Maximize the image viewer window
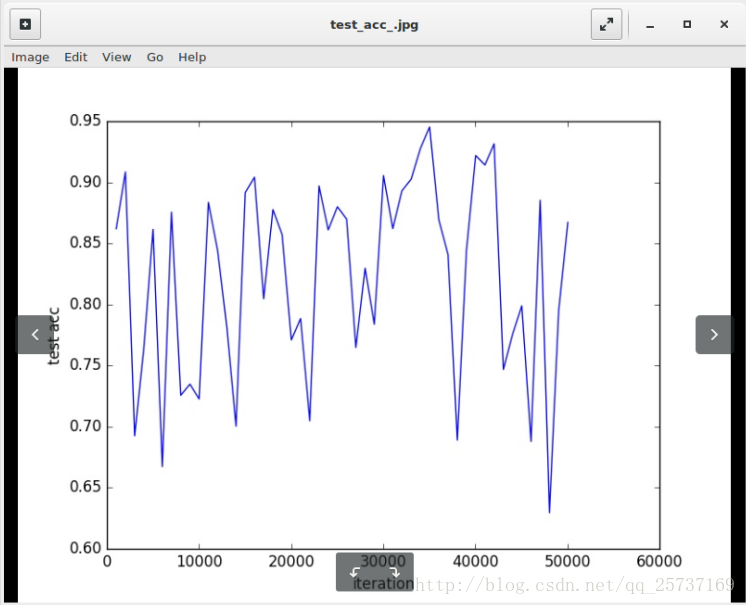 [x=687, y=24]
